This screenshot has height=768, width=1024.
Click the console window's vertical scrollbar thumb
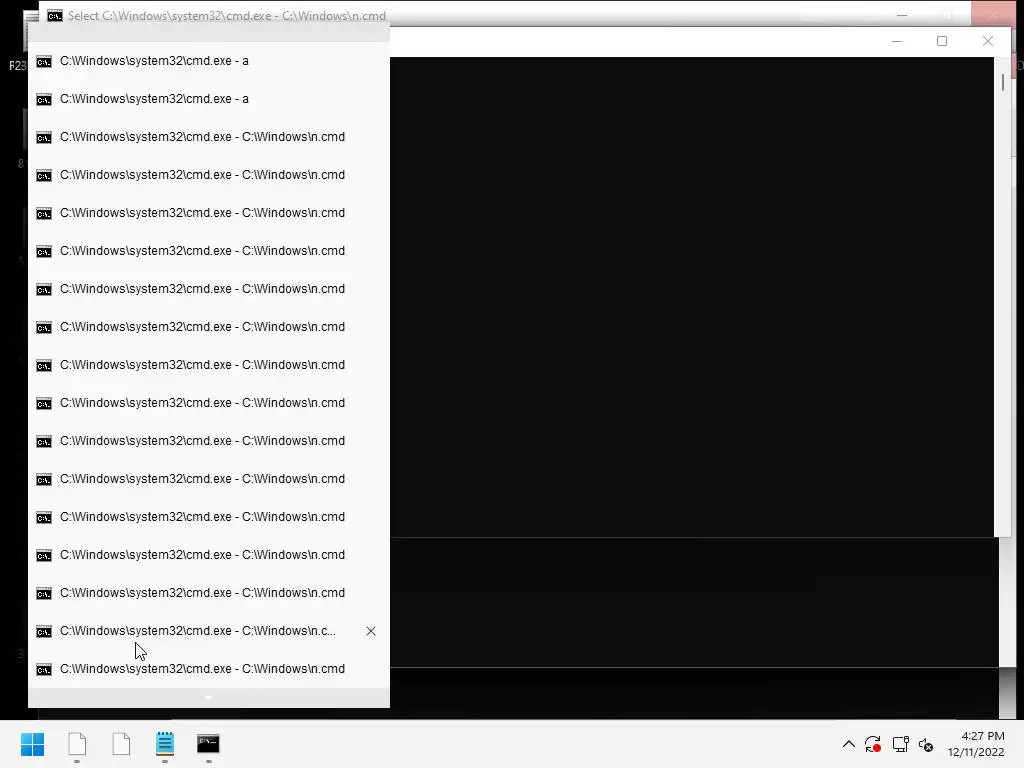(1003, 82)
